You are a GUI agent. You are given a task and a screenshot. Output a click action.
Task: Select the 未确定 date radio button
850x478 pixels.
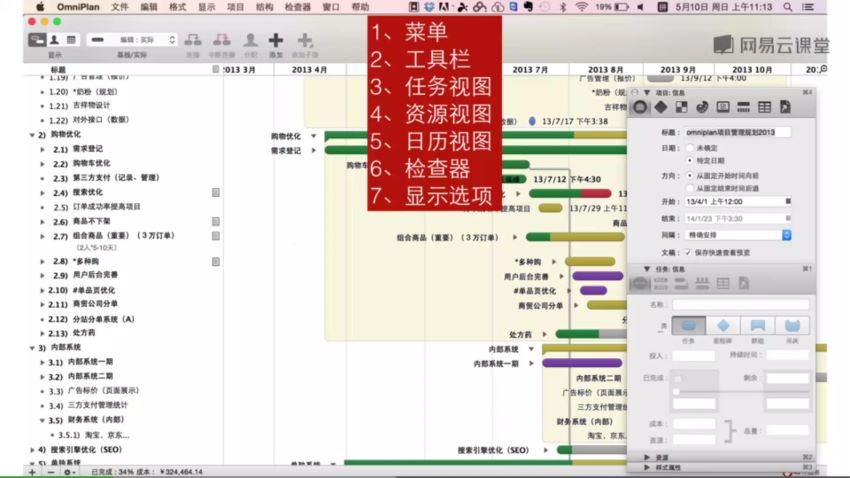point(690,148)
